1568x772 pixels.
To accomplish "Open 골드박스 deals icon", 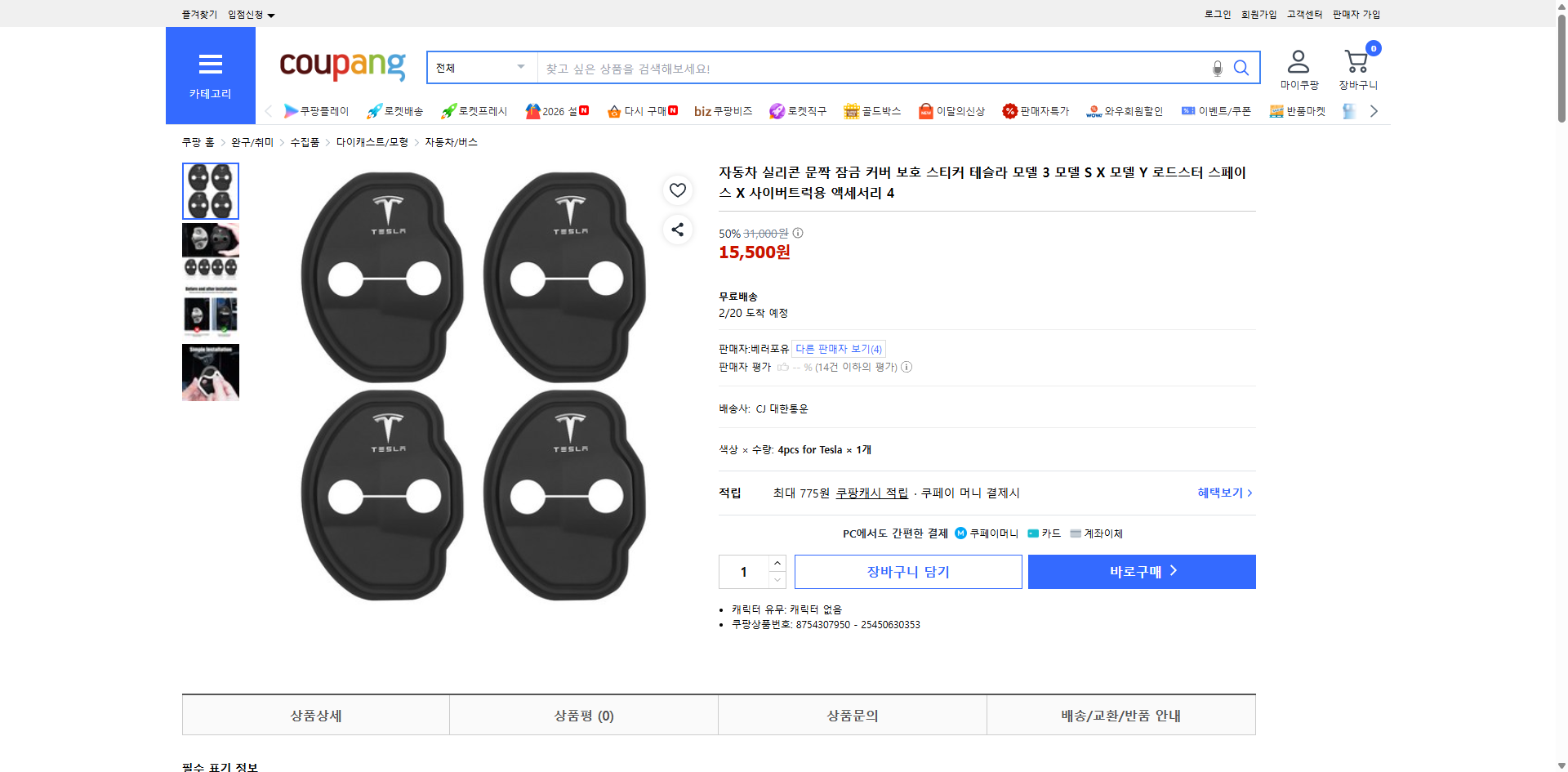I will coord(851,111).
